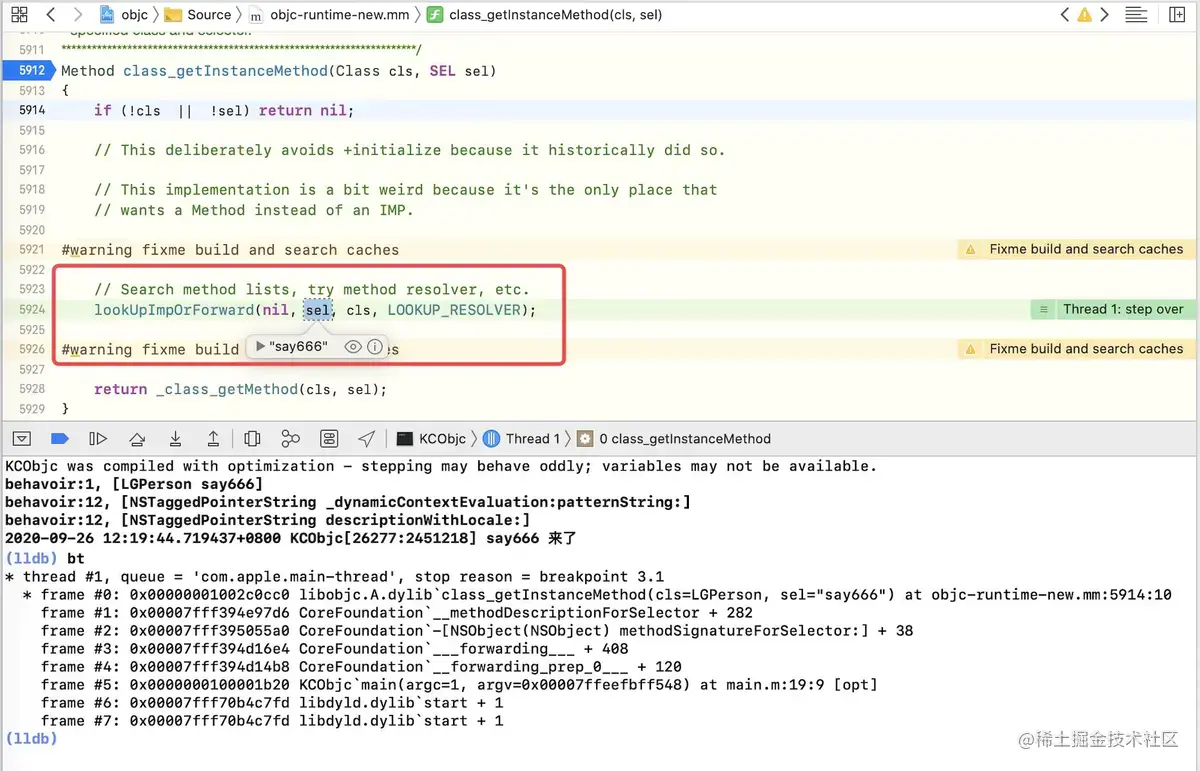
Task: Select the objc project breadcrumb
Action: pyautogui.click(x=125, y=15)
